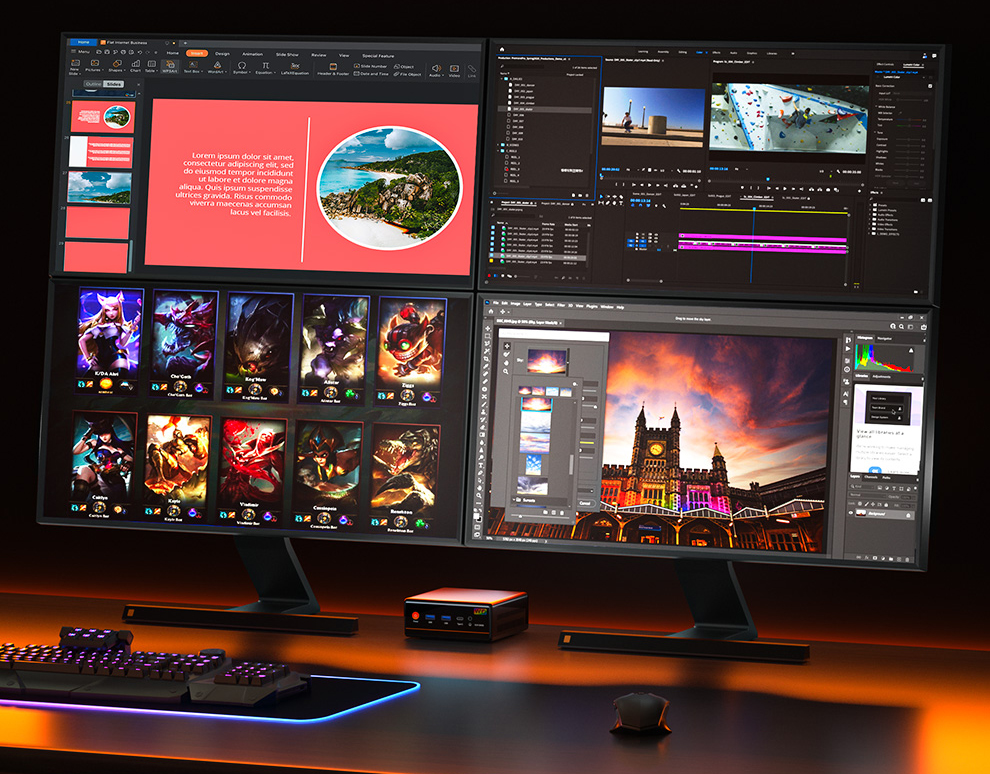
Task: Open the WPS Slide Show tab
Action: pos(287,54)
